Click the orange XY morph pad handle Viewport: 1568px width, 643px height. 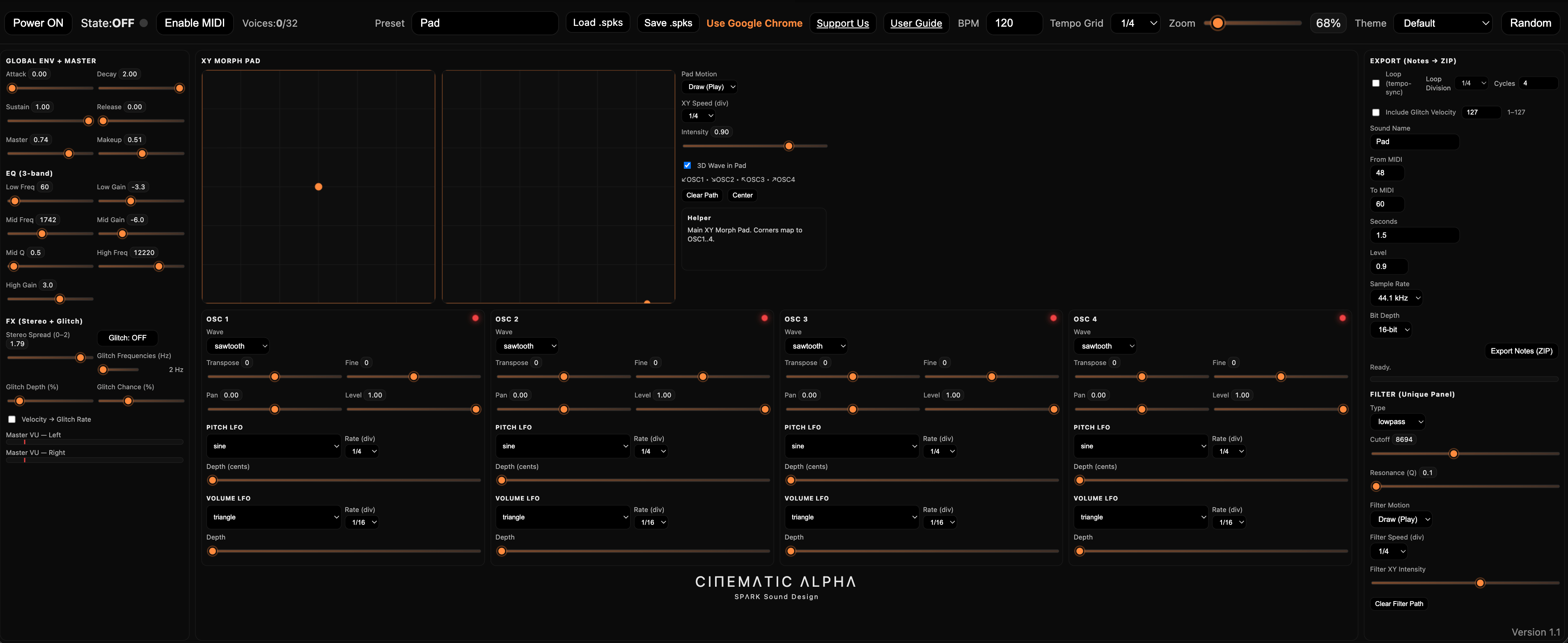pyautogui.click(x=319, y=187)
